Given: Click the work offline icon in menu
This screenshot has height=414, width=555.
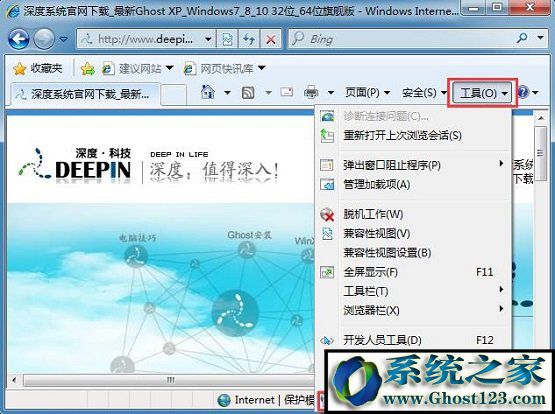Looking at the screenshot, I should tap(327, 214).
